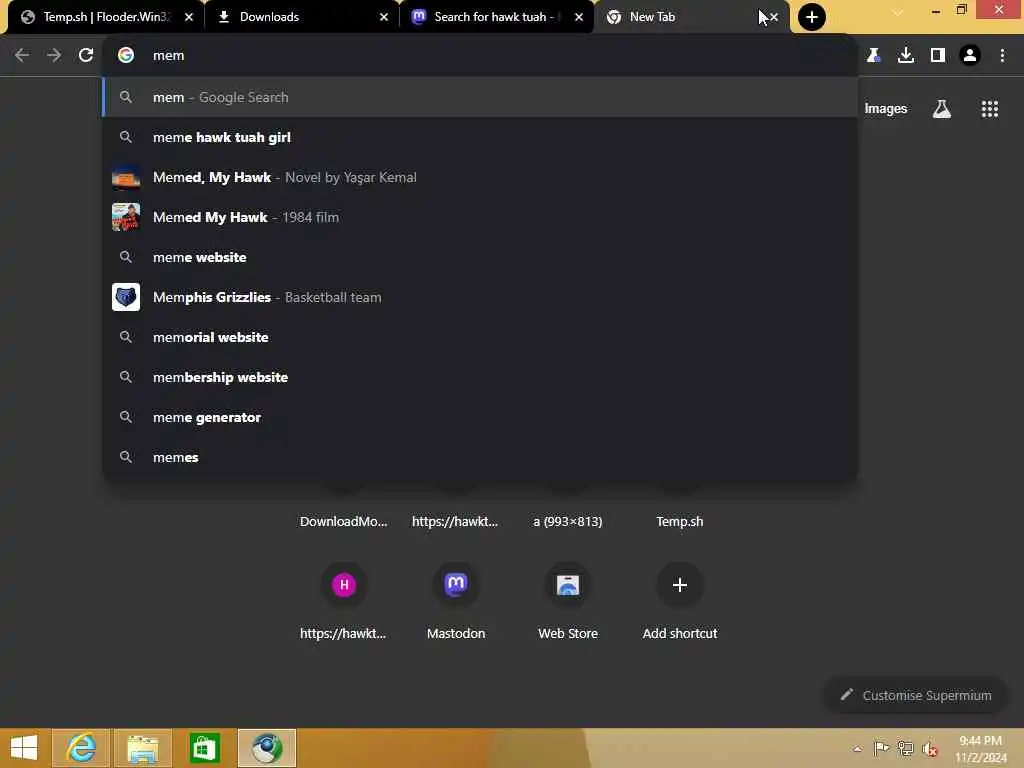Show hidden tray icons arrow
Viewport: 1024px width, 768px height.
[x=857, y=748]
